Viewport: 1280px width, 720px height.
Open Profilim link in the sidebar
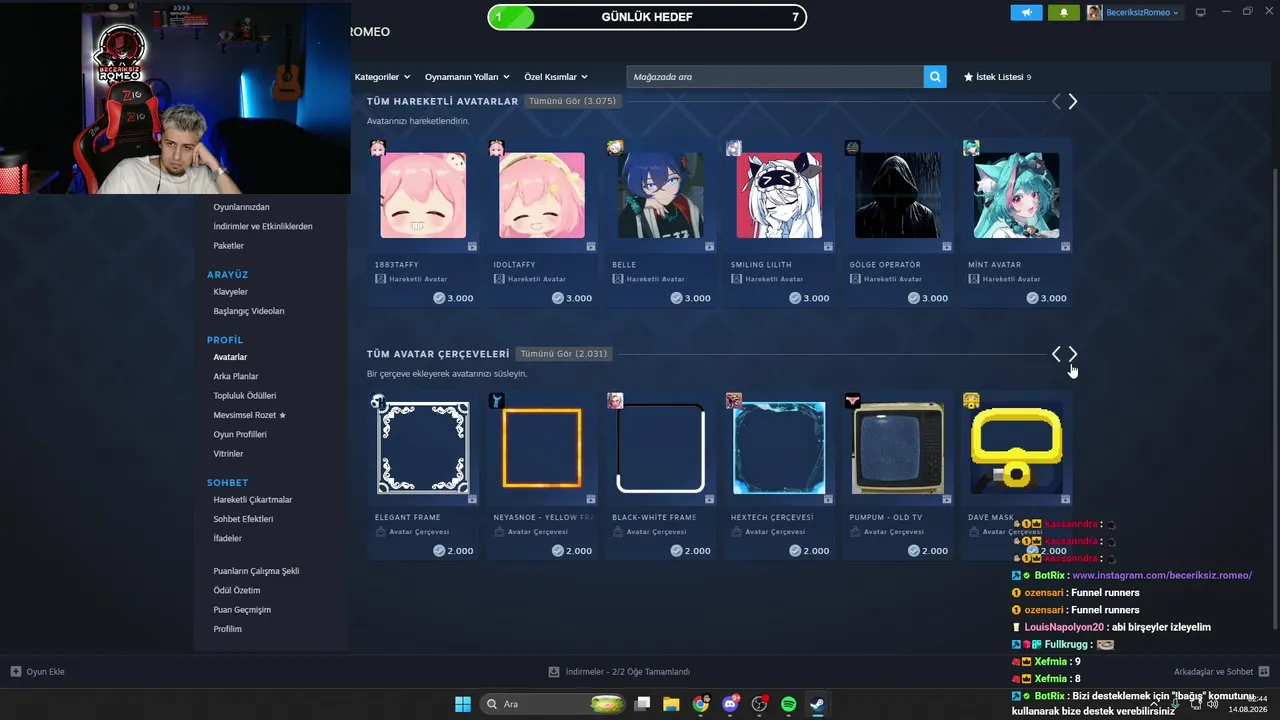(228, 629)
